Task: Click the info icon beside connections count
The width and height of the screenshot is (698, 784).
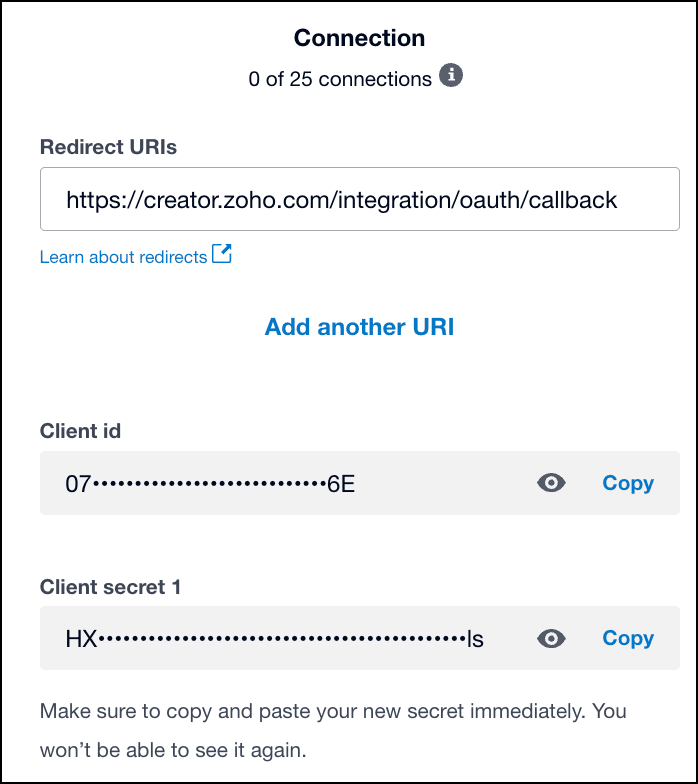Action: point(452,77)
